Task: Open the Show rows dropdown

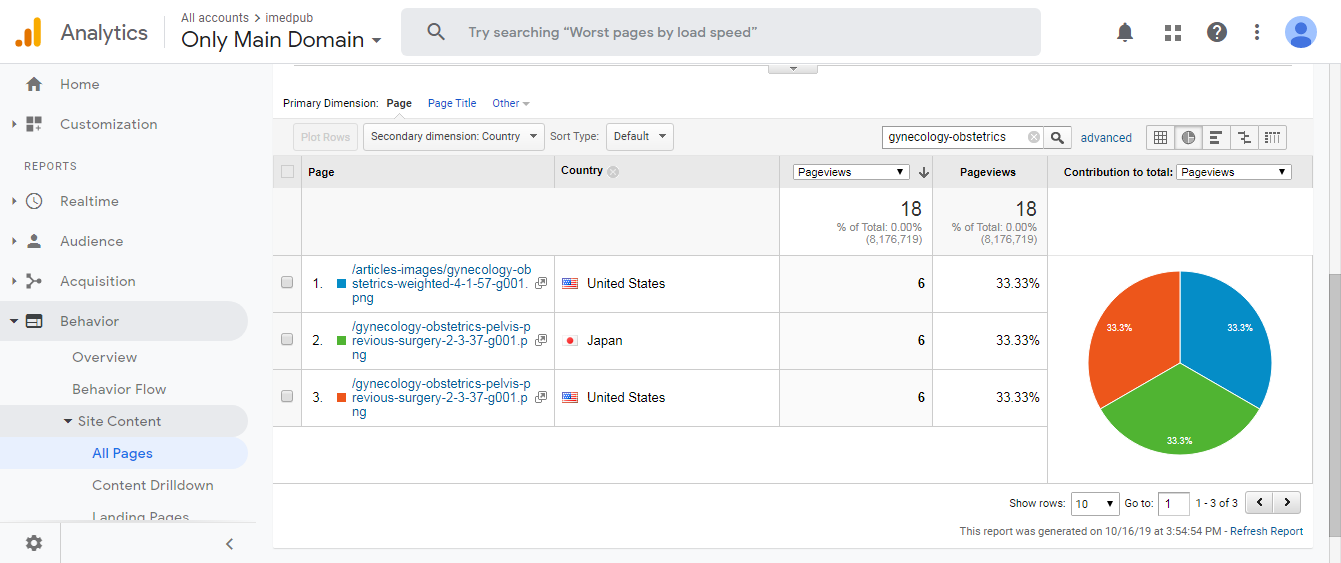Action: pyautogui.click(x=1095, y=503)
